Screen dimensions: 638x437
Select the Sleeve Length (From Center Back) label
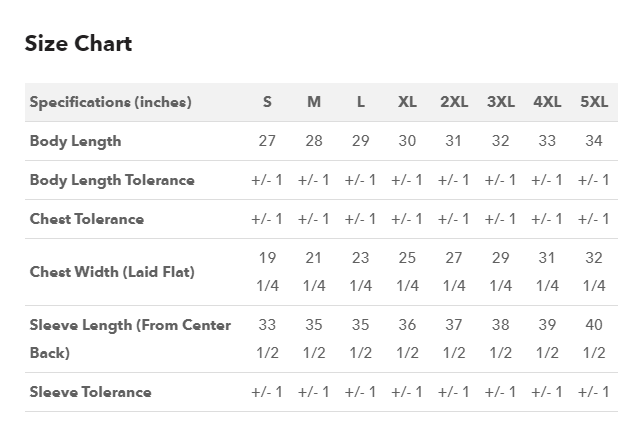tap(130, 339)
